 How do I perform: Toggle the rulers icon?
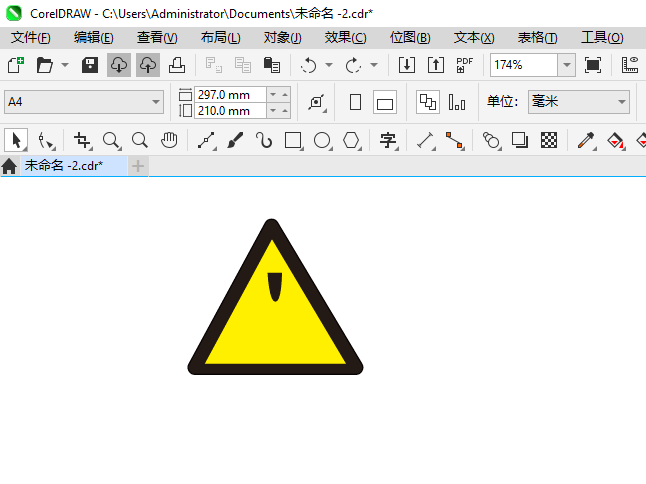(x=630, y=65)
